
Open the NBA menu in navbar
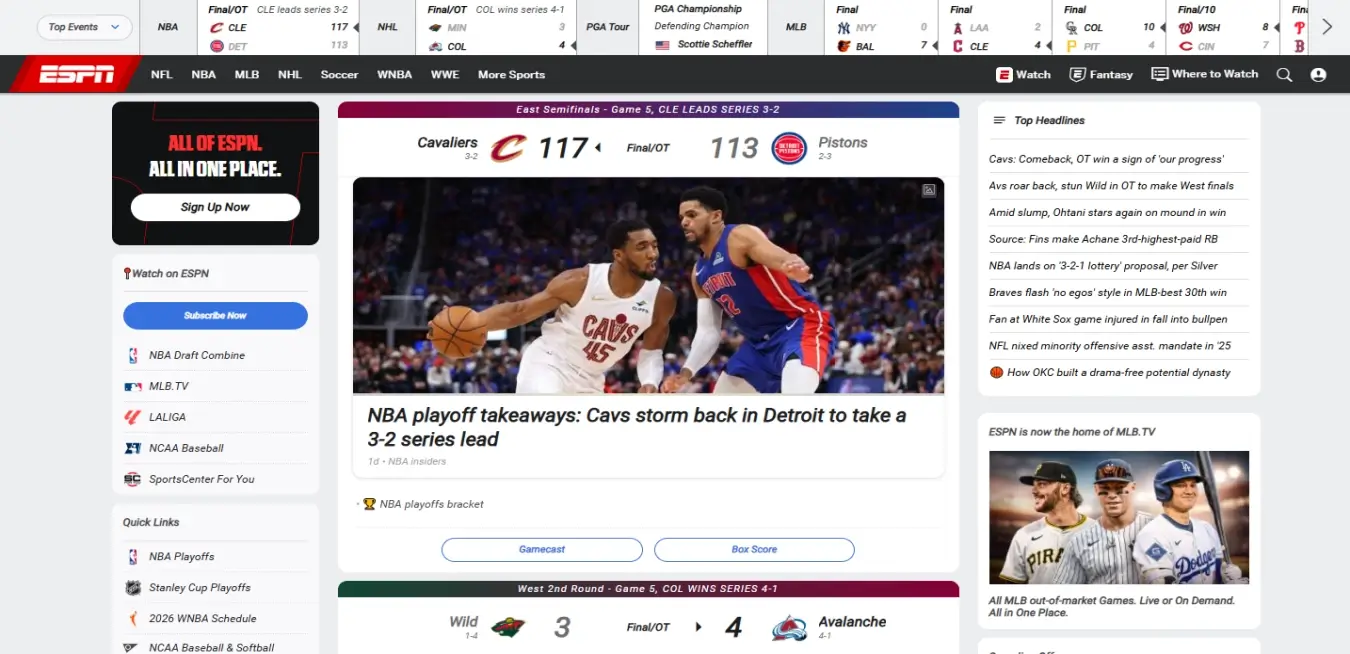point(204,74)
